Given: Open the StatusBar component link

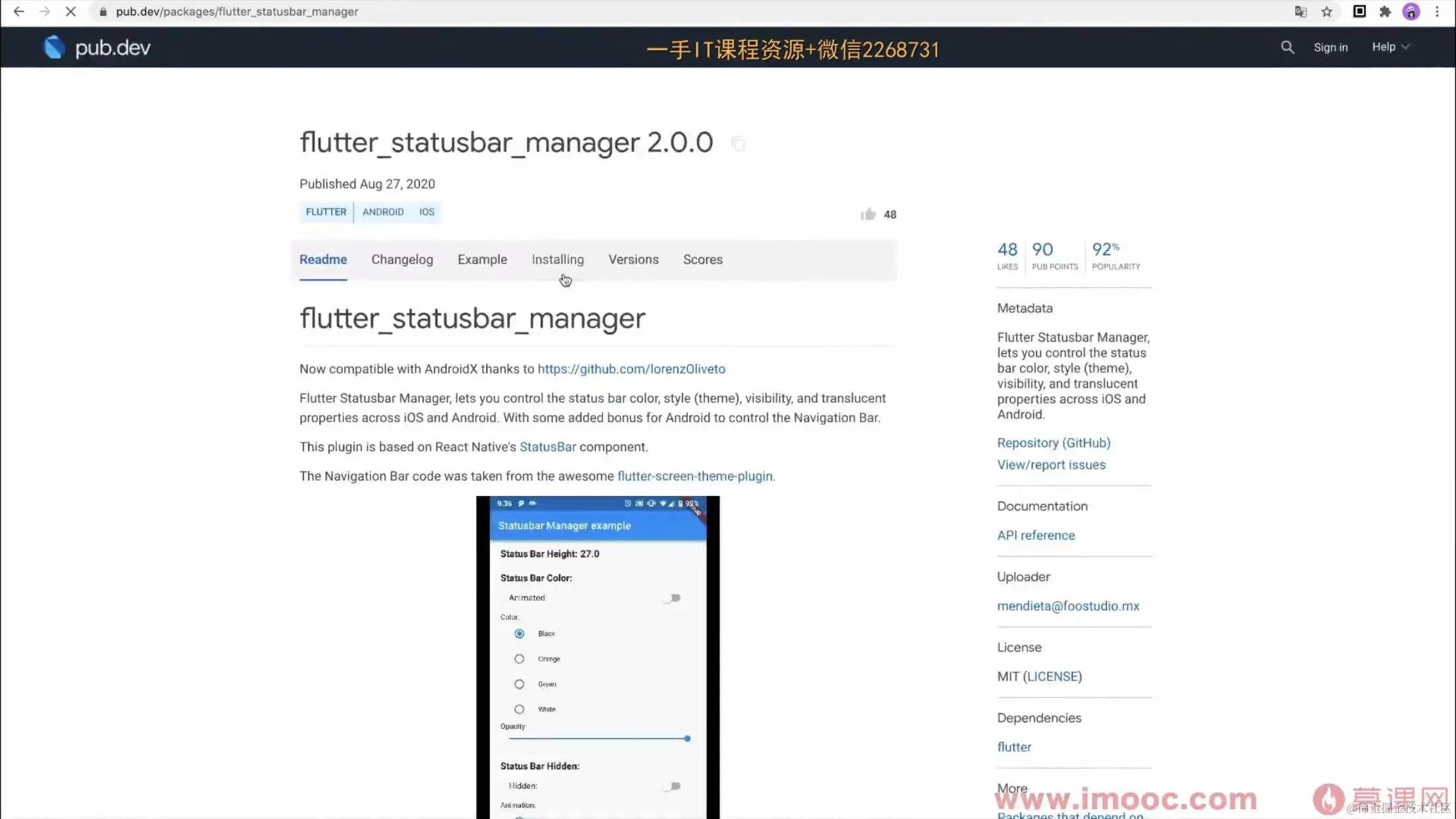Looking at the screenshot, I should coord(547,446).
